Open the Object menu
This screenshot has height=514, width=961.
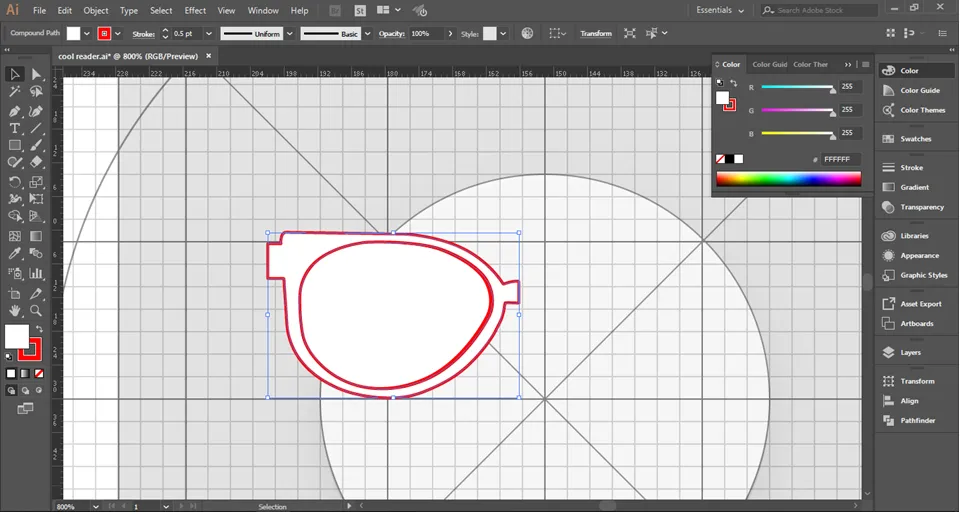pos(96,10)
